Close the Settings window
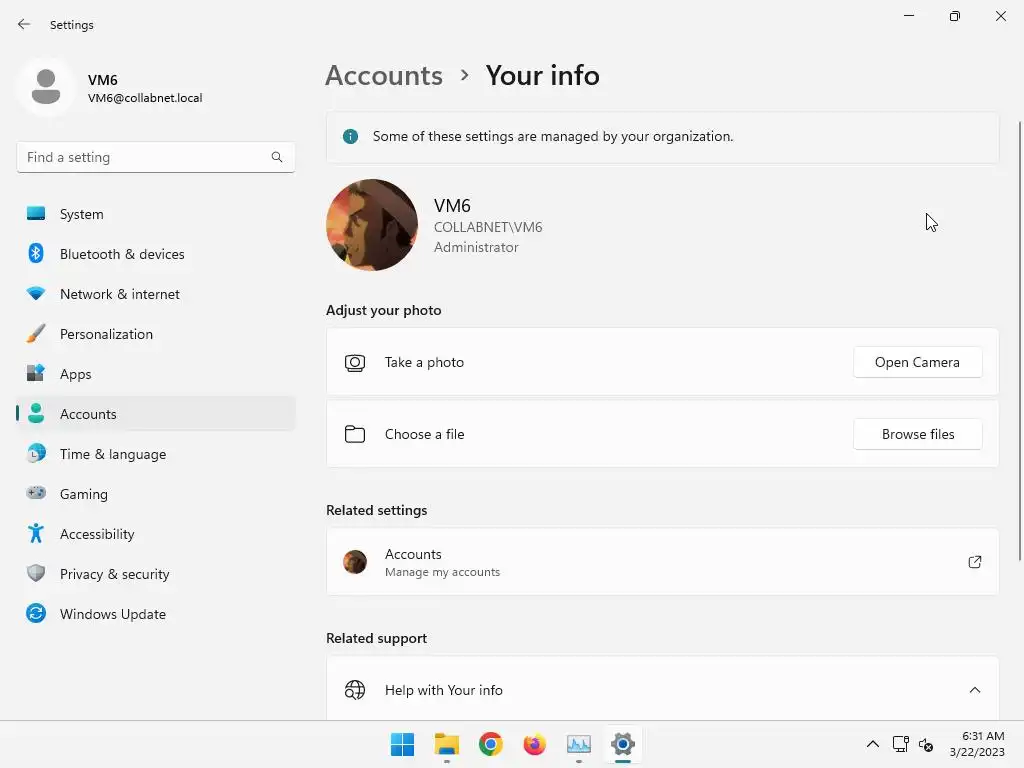This screenshot has width=1024, height=768. [1000, 16]
